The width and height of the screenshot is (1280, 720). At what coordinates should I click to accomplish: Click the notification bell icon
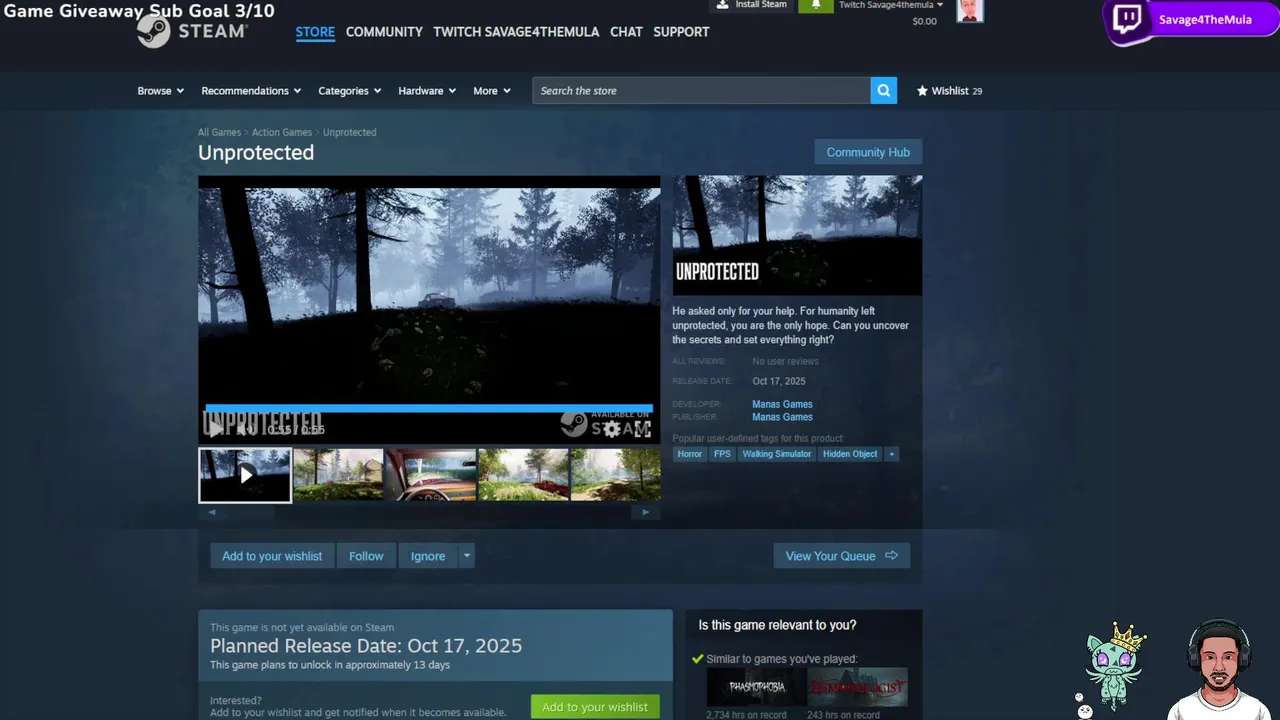click(815, 5)
